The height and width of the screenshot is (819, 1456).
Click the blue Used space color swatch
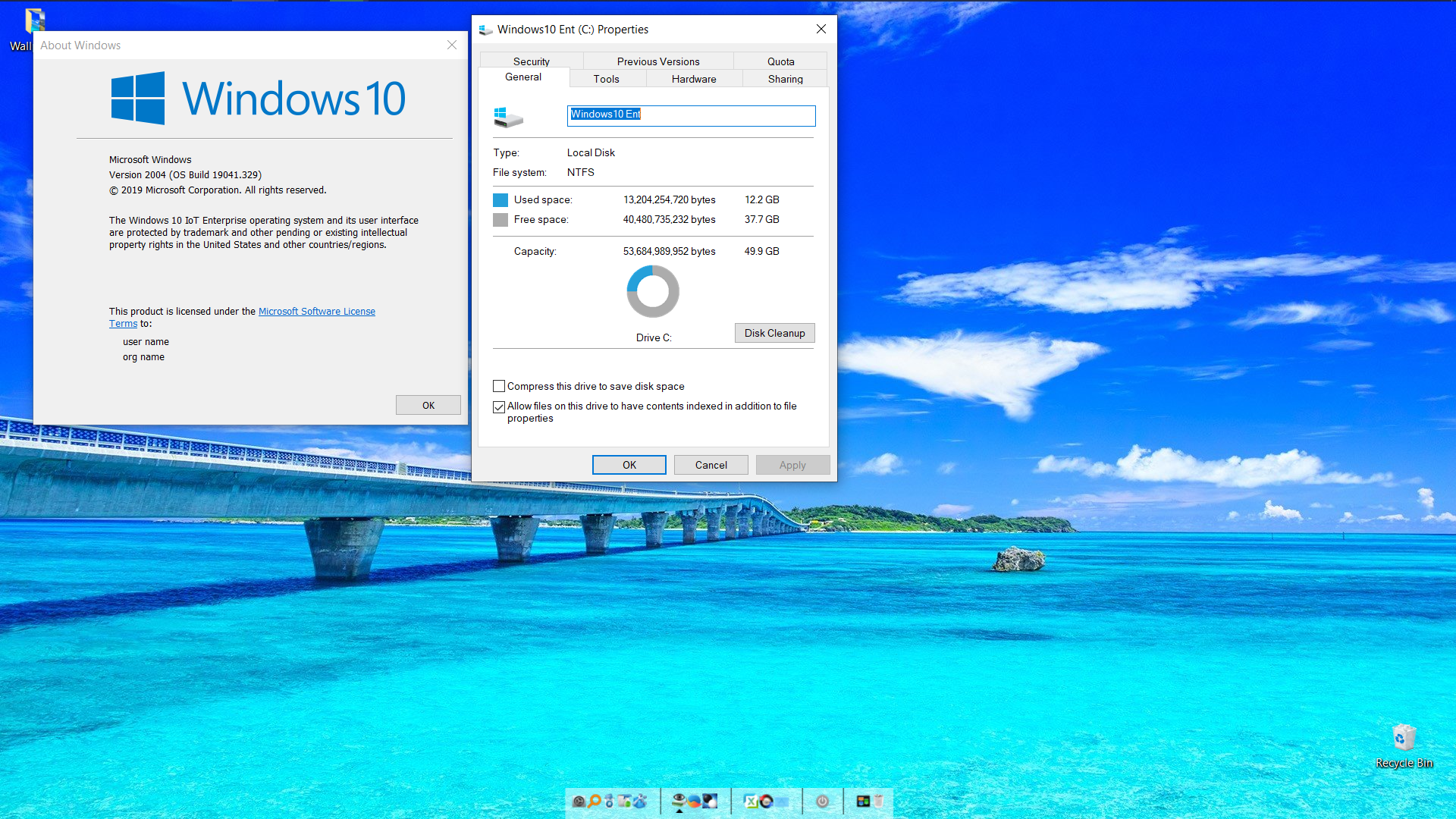tap(500, 200)
